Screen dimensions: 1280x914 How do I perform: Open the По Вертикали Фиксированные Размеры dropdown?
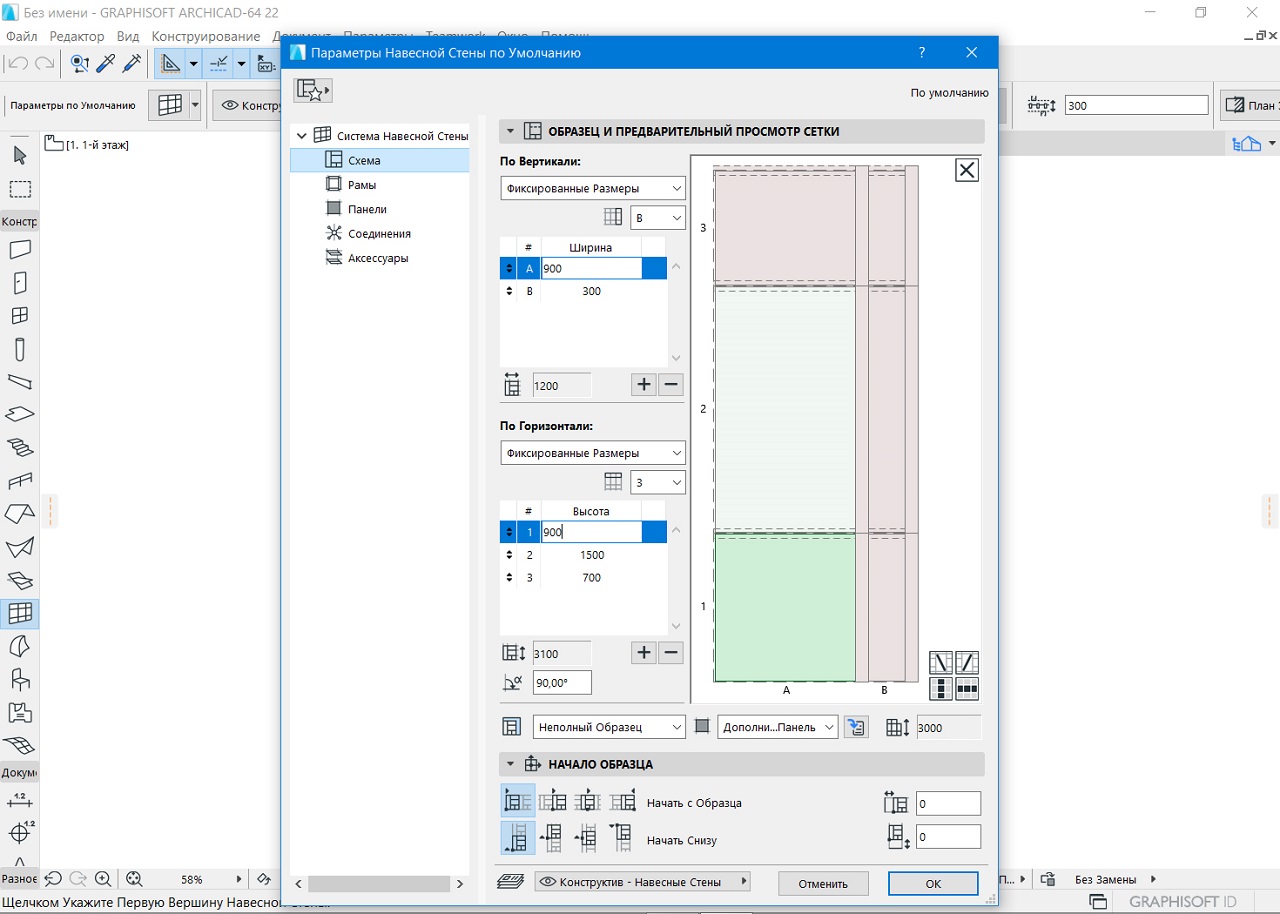pyautogui.click(x=592, y=188)
